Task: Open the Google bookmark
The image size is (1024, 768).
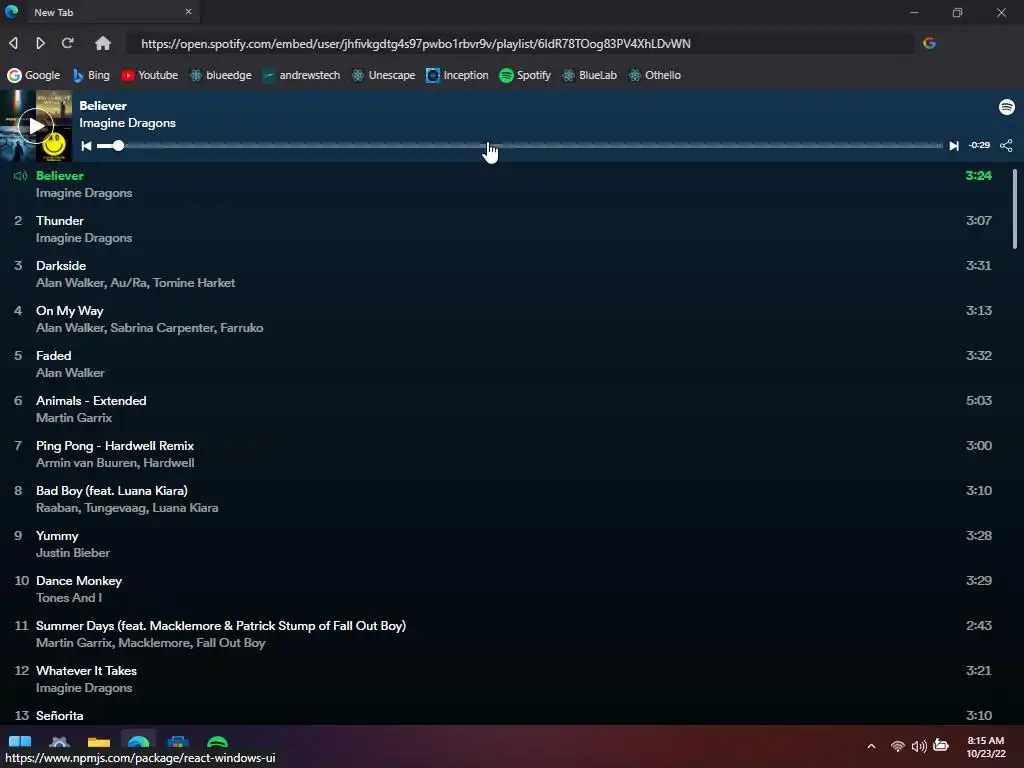Action: pyautogui.click(x=33, y=75)
